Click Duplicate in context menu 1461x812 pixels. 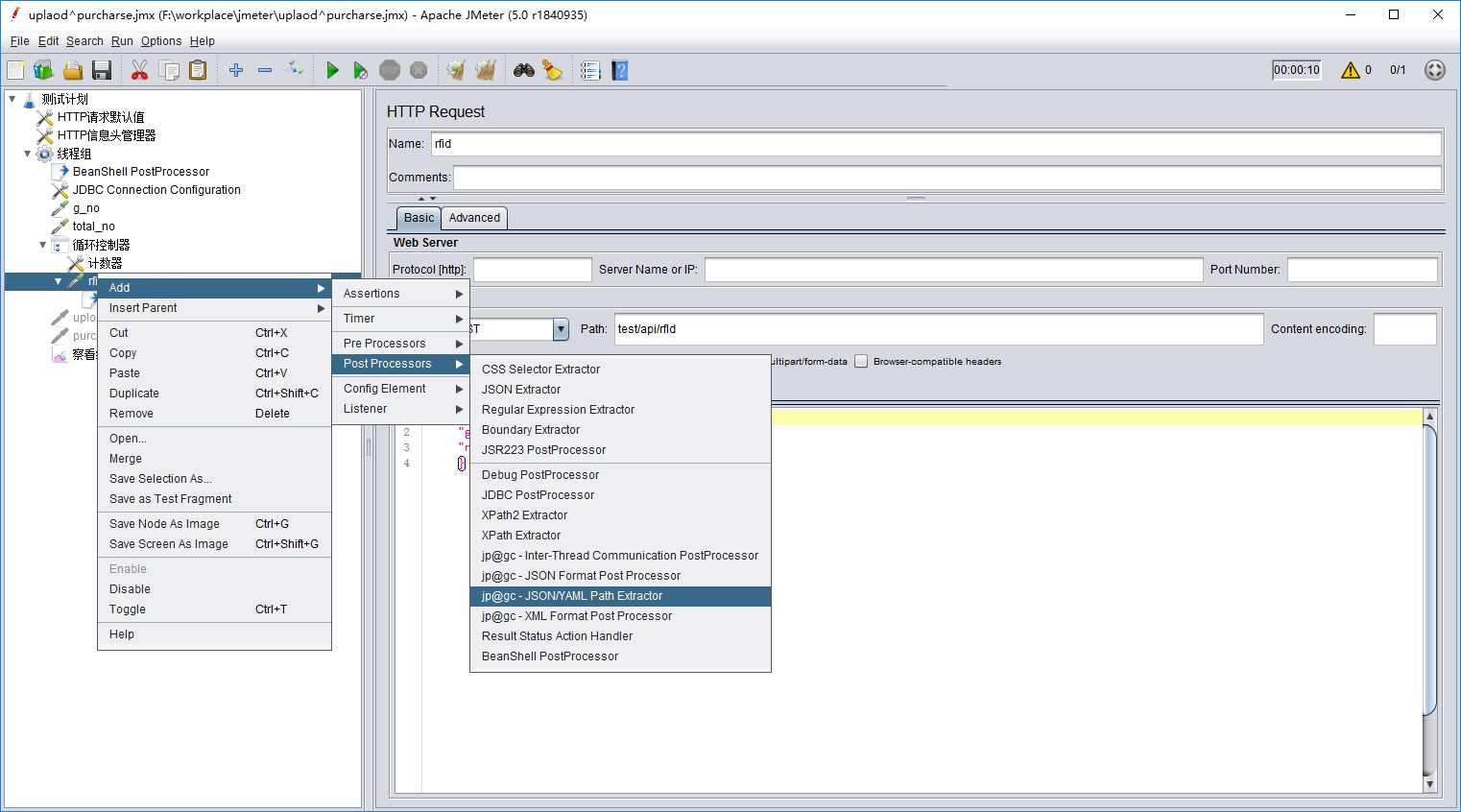coord(215,394)
